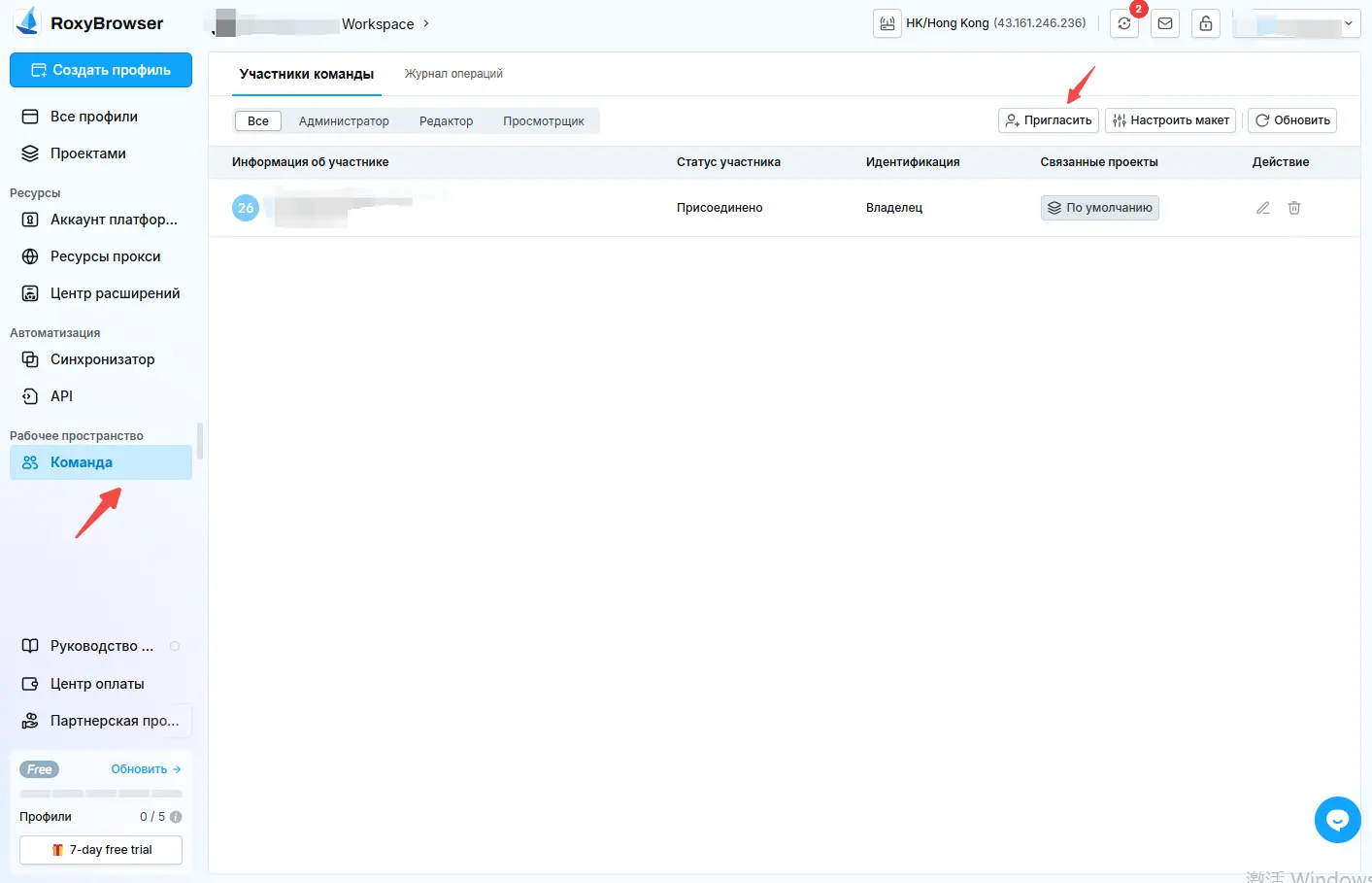The width and height of the screenshot is (1372, 883).
Task: Click the info icon next to the profile count
Action: (176, 817)
